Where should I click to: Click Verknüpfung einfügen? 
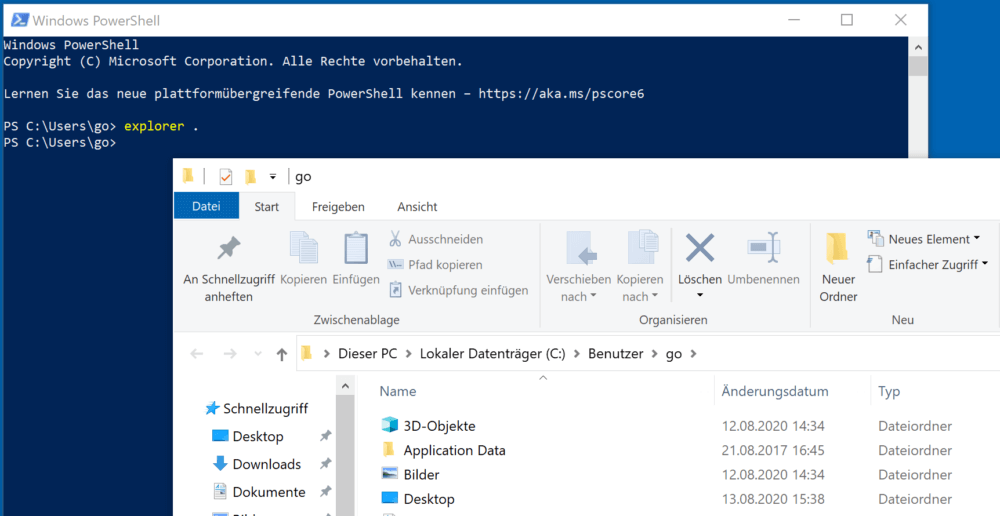(459, 290)
